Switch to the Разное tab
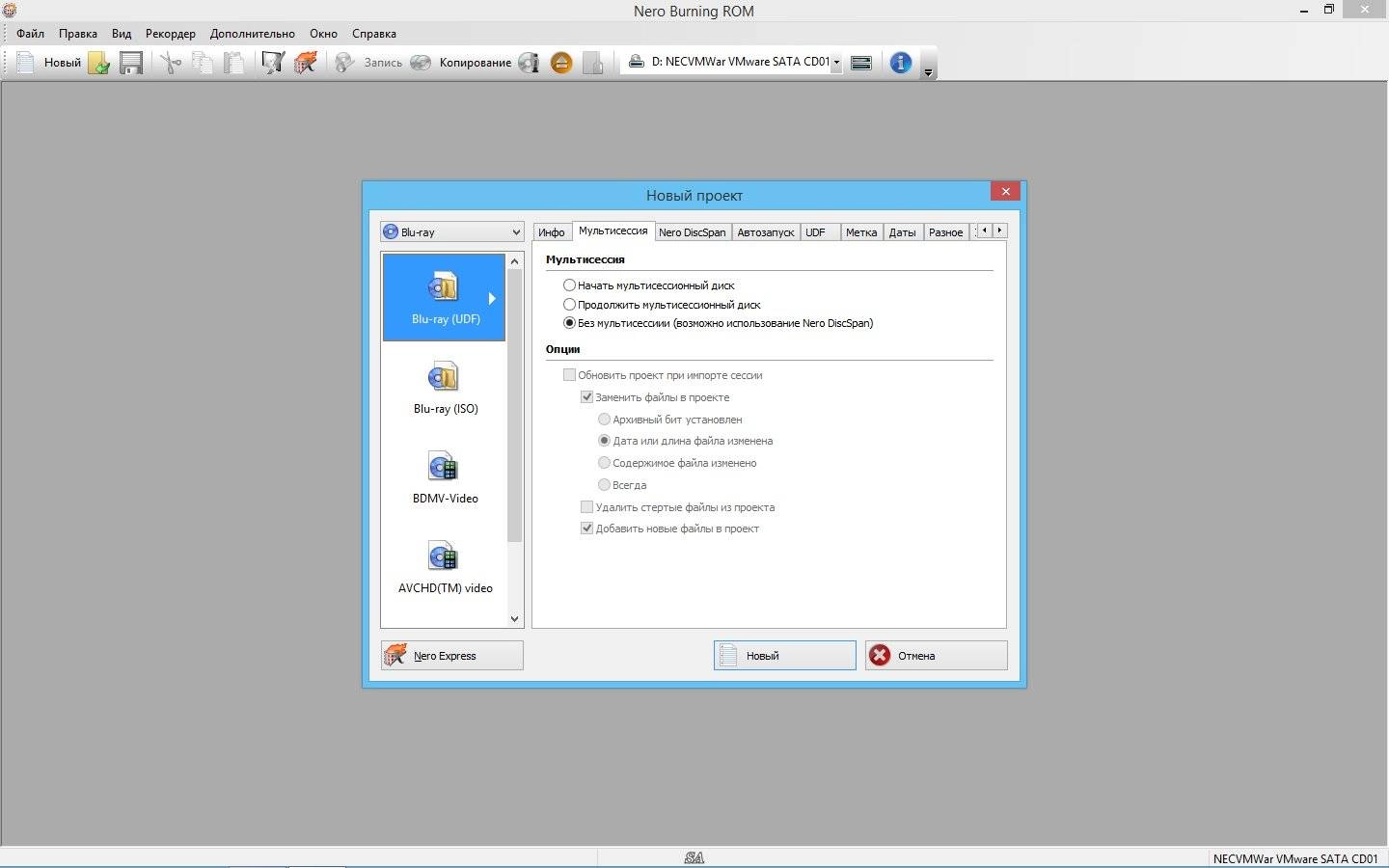 click(945, 232)
